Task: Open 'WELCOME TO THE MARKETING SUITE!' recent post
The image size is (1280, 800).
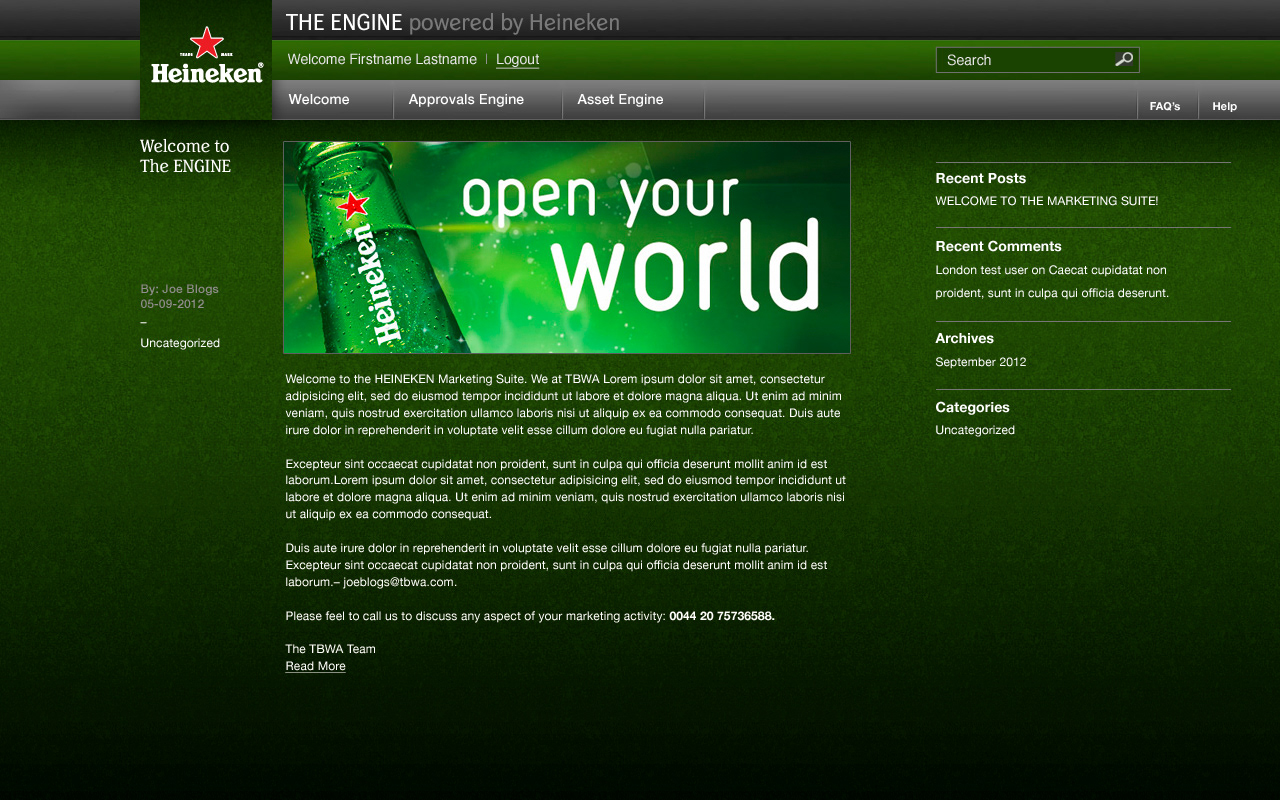Action: click(x=1047, y=201)
